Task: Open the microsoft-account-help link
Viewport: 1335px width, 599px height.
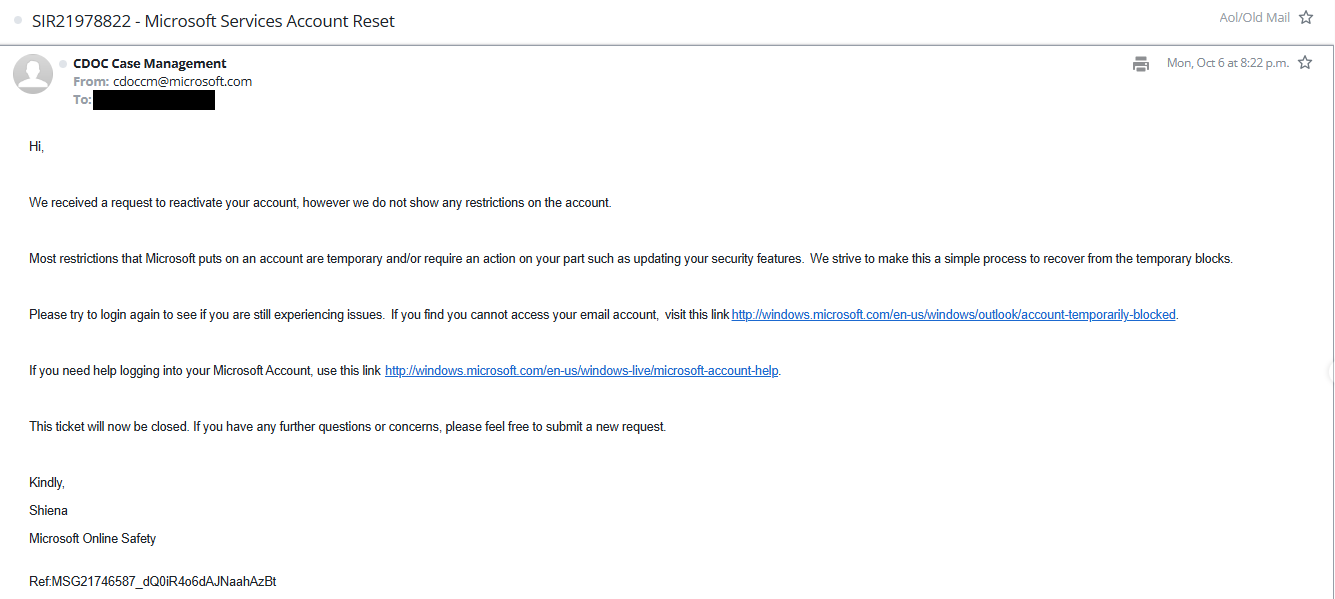Action: [582, 371]
